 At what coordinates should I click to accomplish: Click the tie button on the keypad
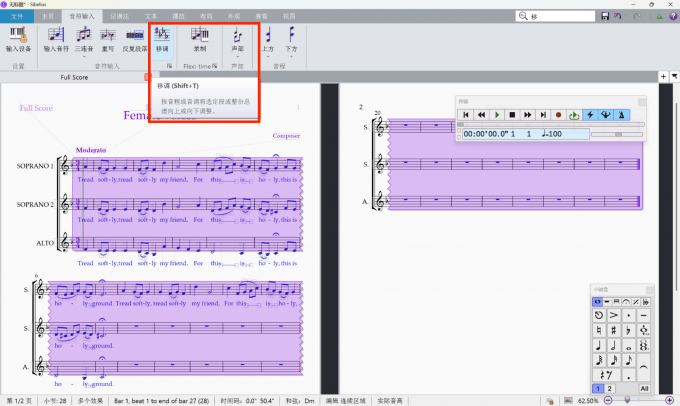(x=644, y=367)
